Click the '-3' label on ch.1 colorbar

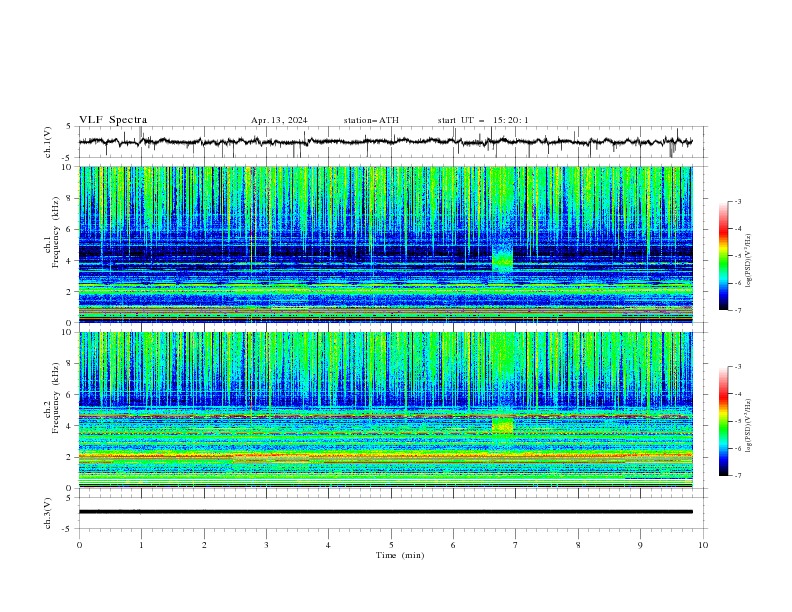(x=737, y=201)
